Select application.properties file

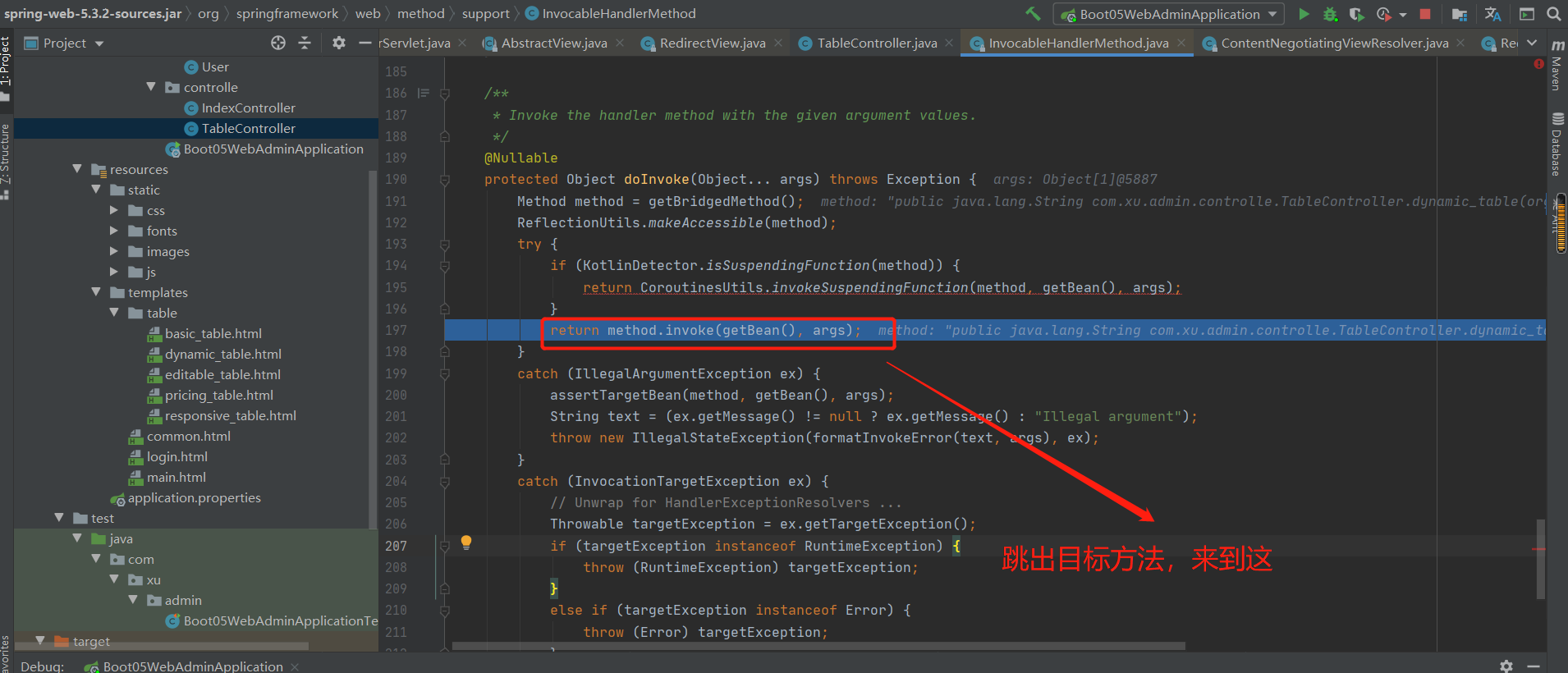point(194,497)
